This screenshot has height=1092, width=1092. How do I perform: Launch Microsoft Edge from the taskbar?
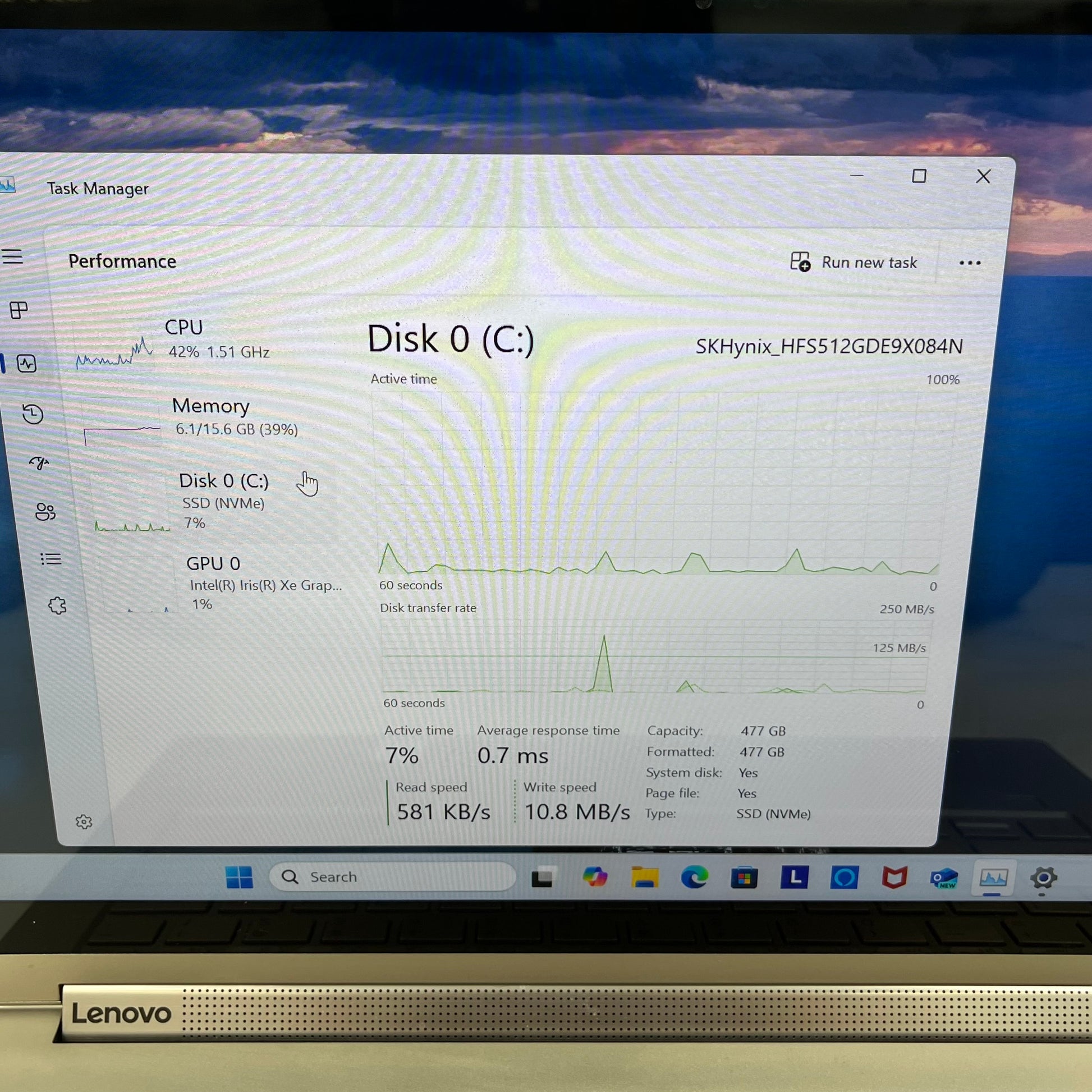[x=694, y=877]
